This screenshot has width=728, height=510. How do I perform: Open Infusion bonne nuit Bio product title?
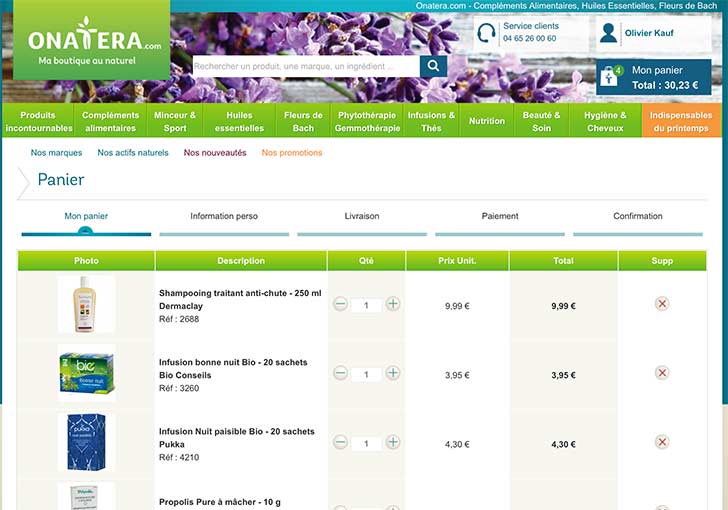pos(233,362)
